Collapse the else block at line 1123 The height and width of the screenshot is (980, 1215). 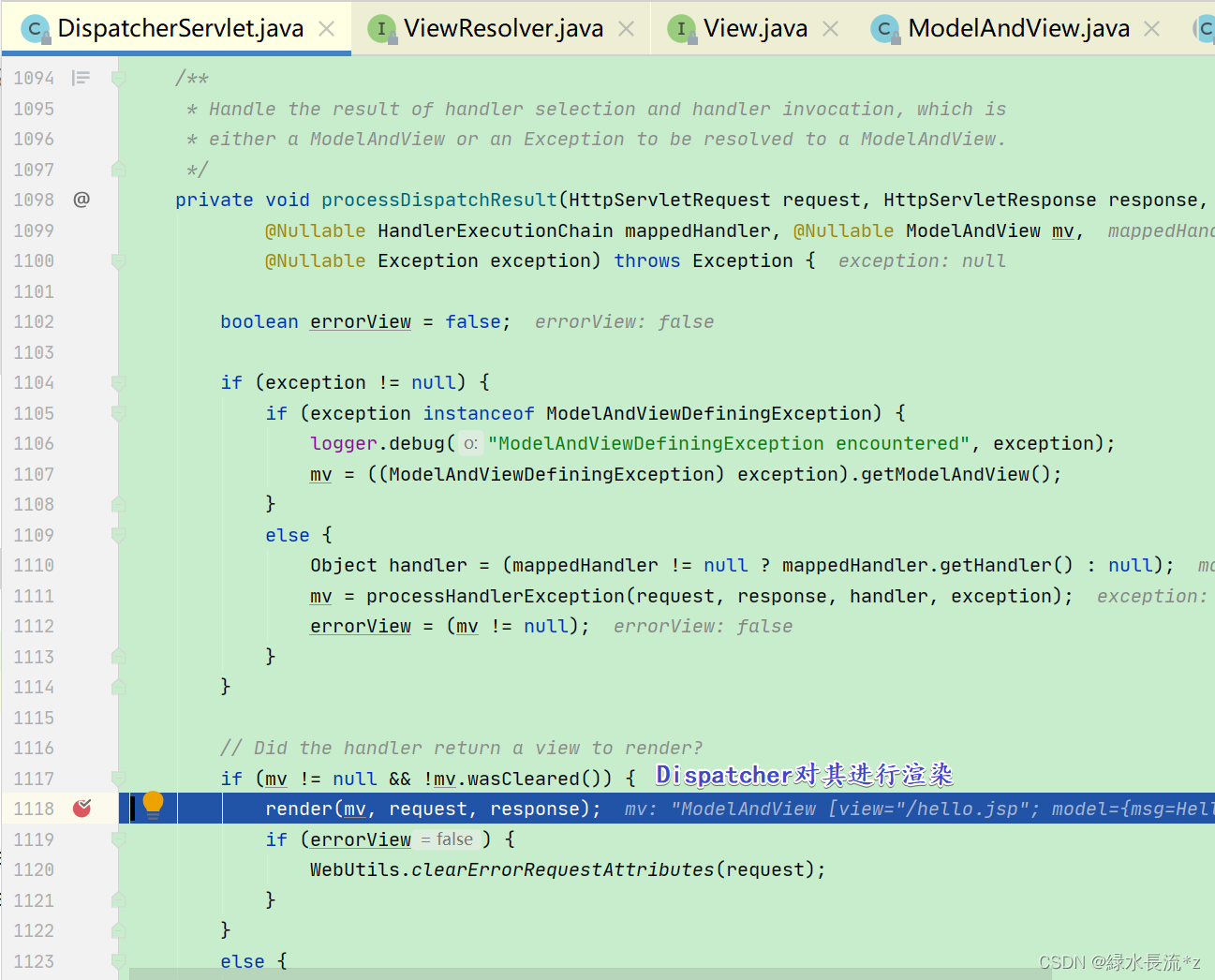tap(118, 961)
